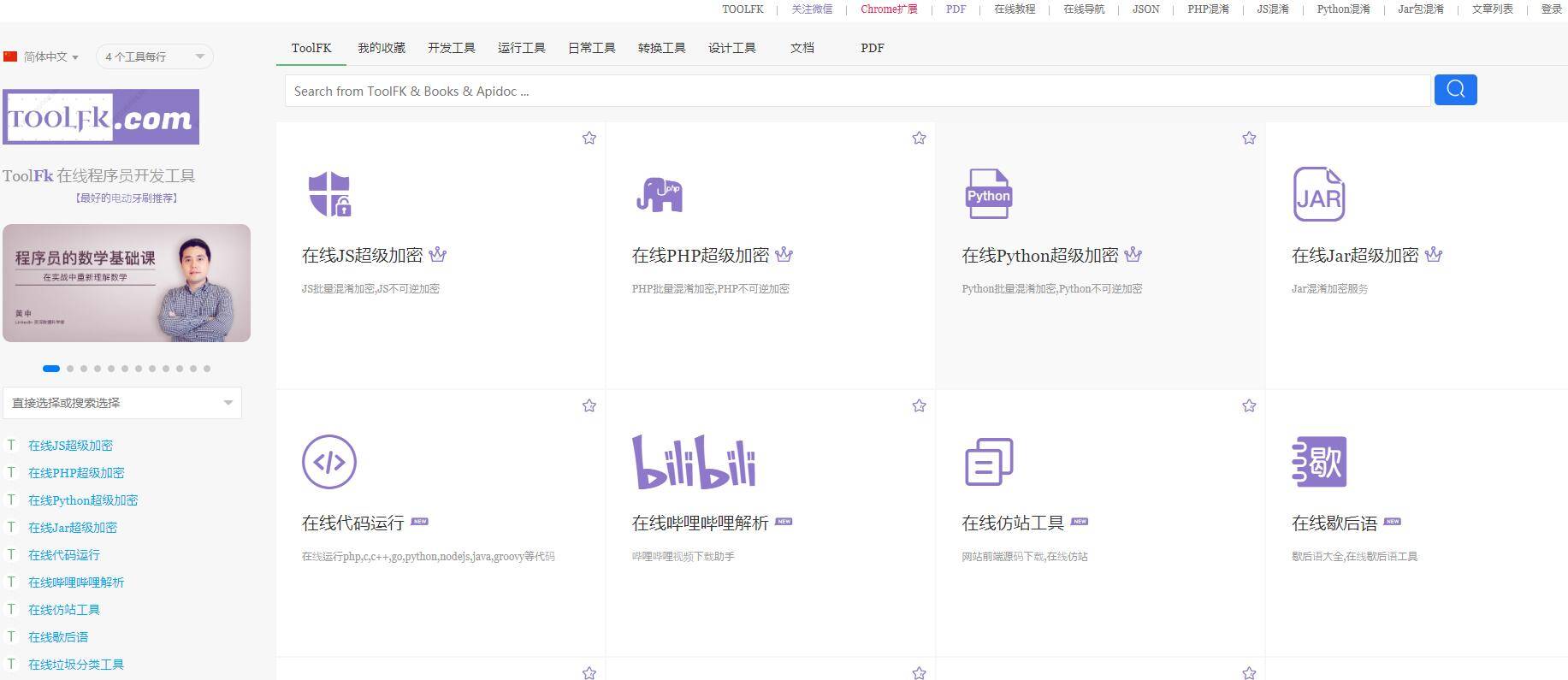Open the 简体中文 language dropdown
This screenshot has height=680, width=1568.
coord(42,57)
